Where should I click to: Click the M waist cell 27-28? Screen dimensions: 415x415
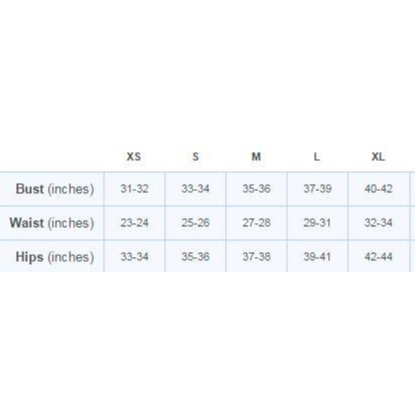tap(256, 223)
